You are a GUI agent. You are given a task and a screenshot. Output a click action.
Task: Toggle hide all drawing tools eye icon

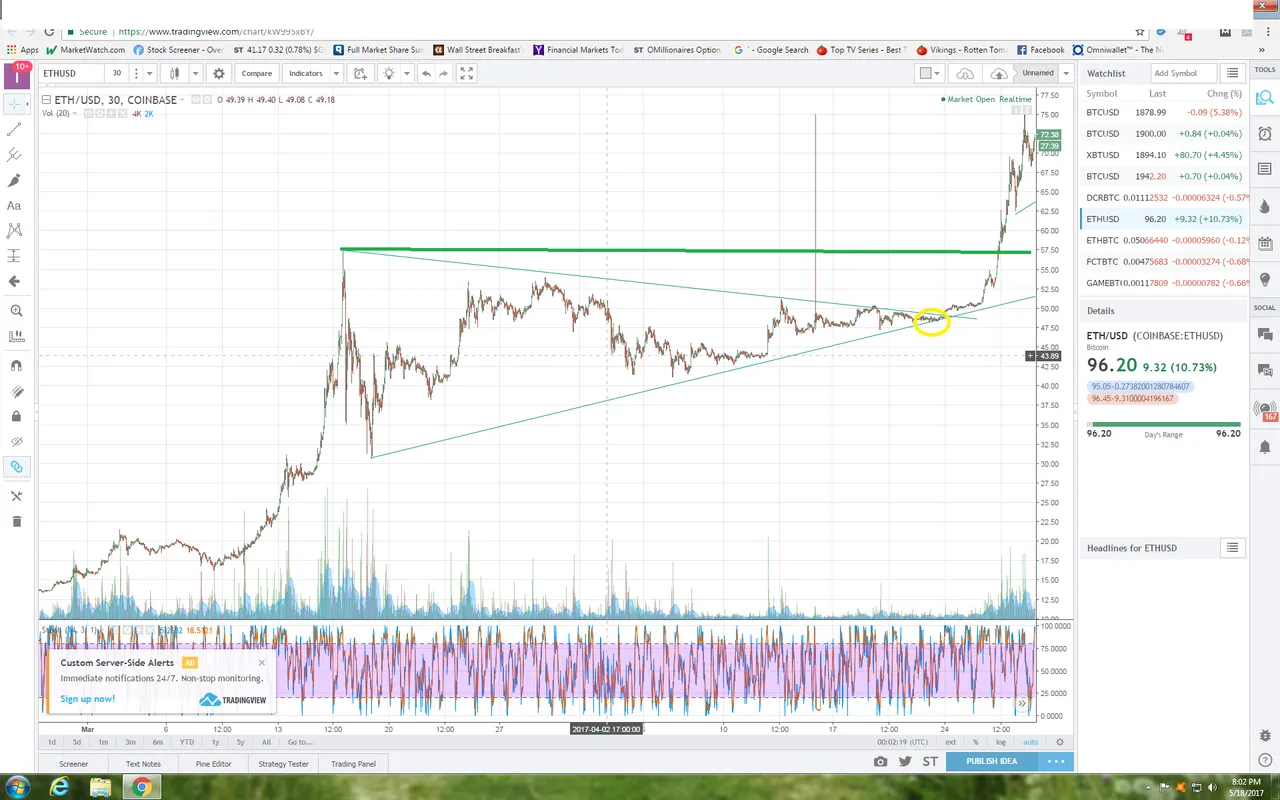(14, 441)
